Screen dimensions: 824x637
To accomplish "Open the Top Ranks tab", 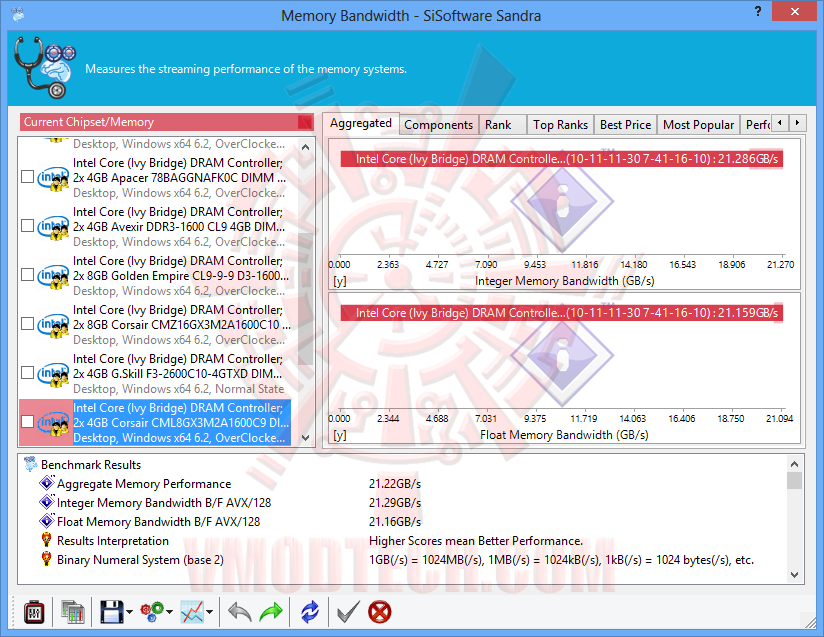I will point(560,125).
